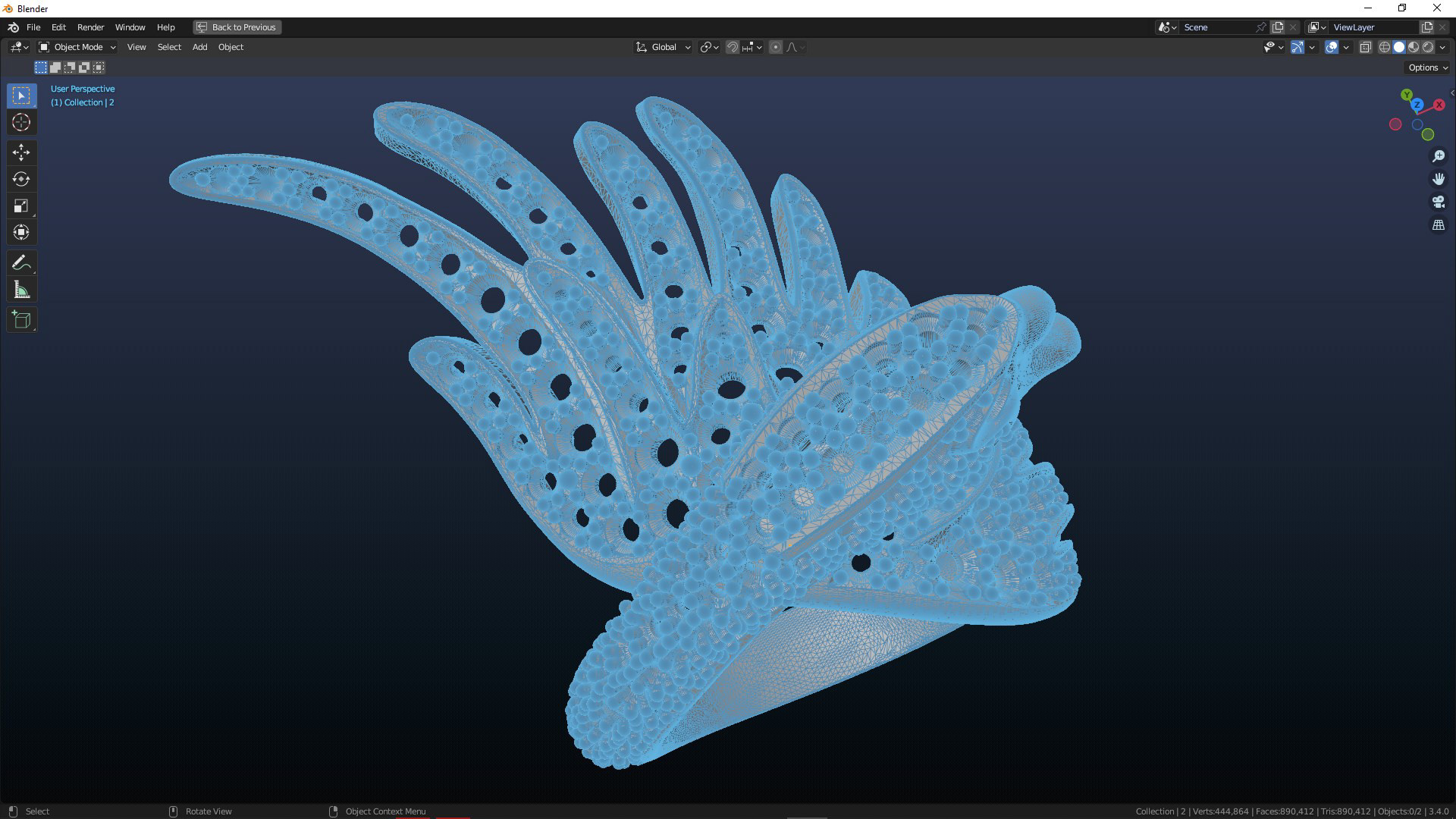Expand Global transform orientation dropdown

tap(664, 47)
